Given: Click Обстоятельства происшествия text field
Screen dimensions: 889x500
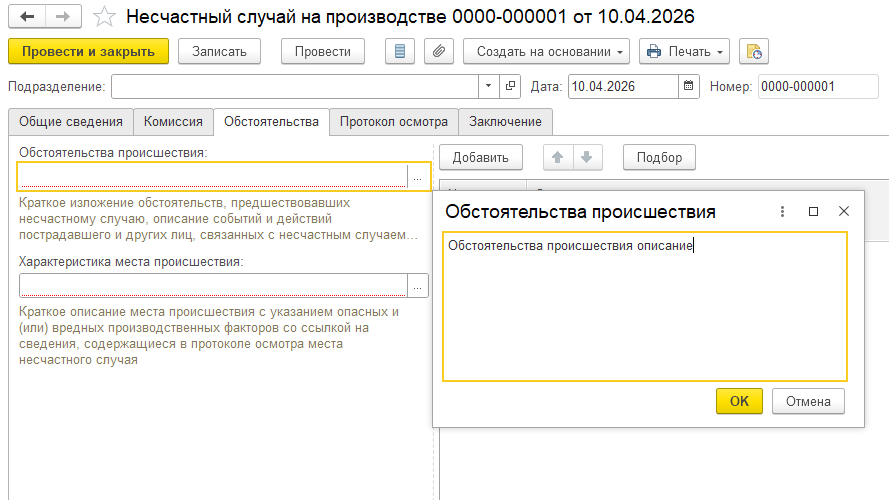Looking at the screenshot, I should 213,176.
